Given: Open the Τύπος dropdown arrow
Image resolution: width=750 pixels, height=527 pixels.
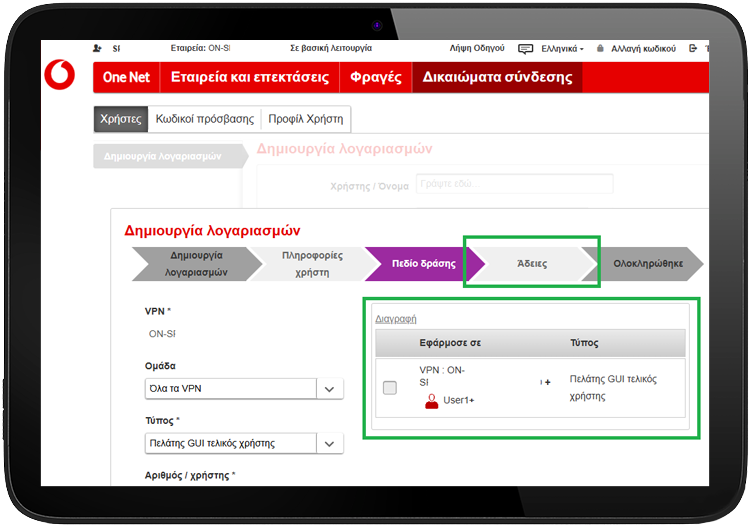Looking at the screenshot, I should 330,443.
